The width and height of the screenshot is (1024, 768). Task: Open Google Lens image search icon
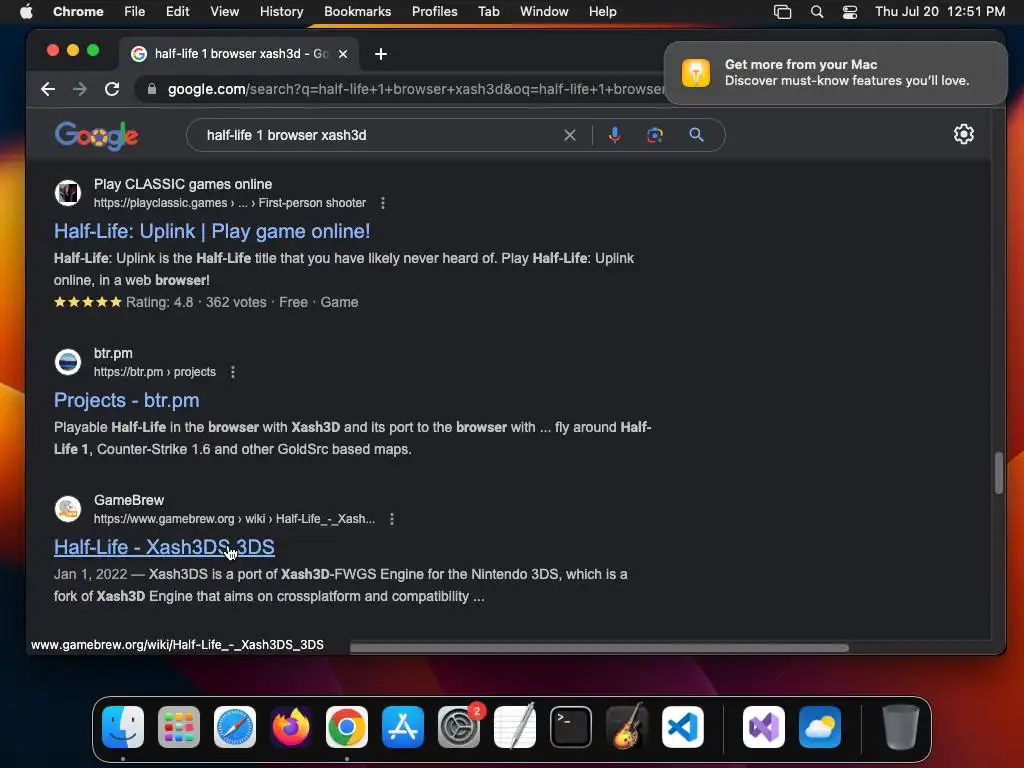[654, 135]
